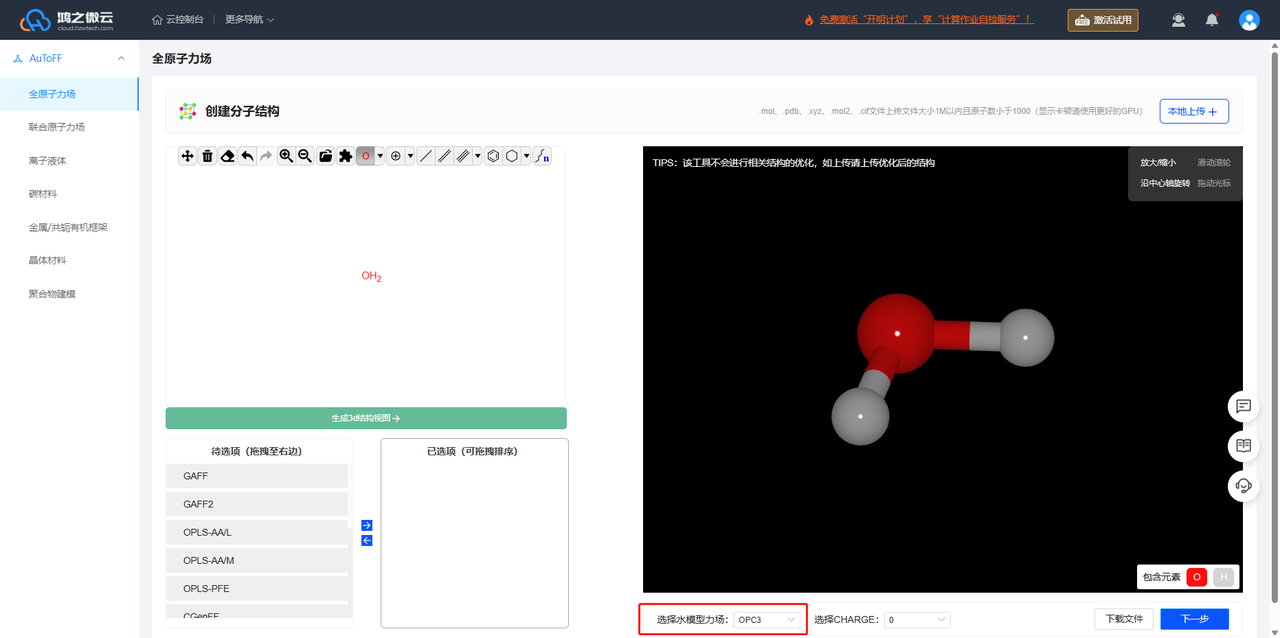This screenshot has height=638, width=1280.
Task: Zoom out on the sketch canvas
Action: click(305, 156)
